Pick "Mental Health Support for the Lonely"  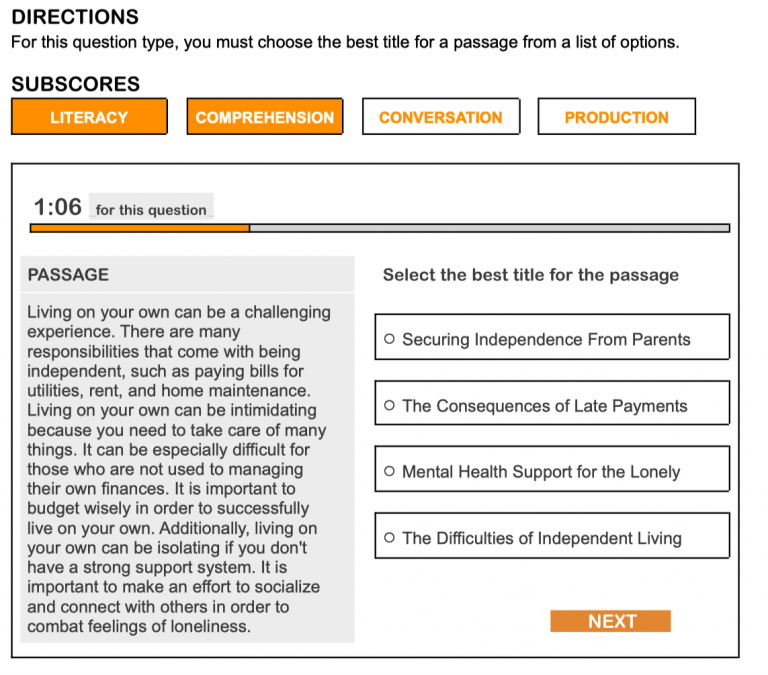click(x=389, y=472)
